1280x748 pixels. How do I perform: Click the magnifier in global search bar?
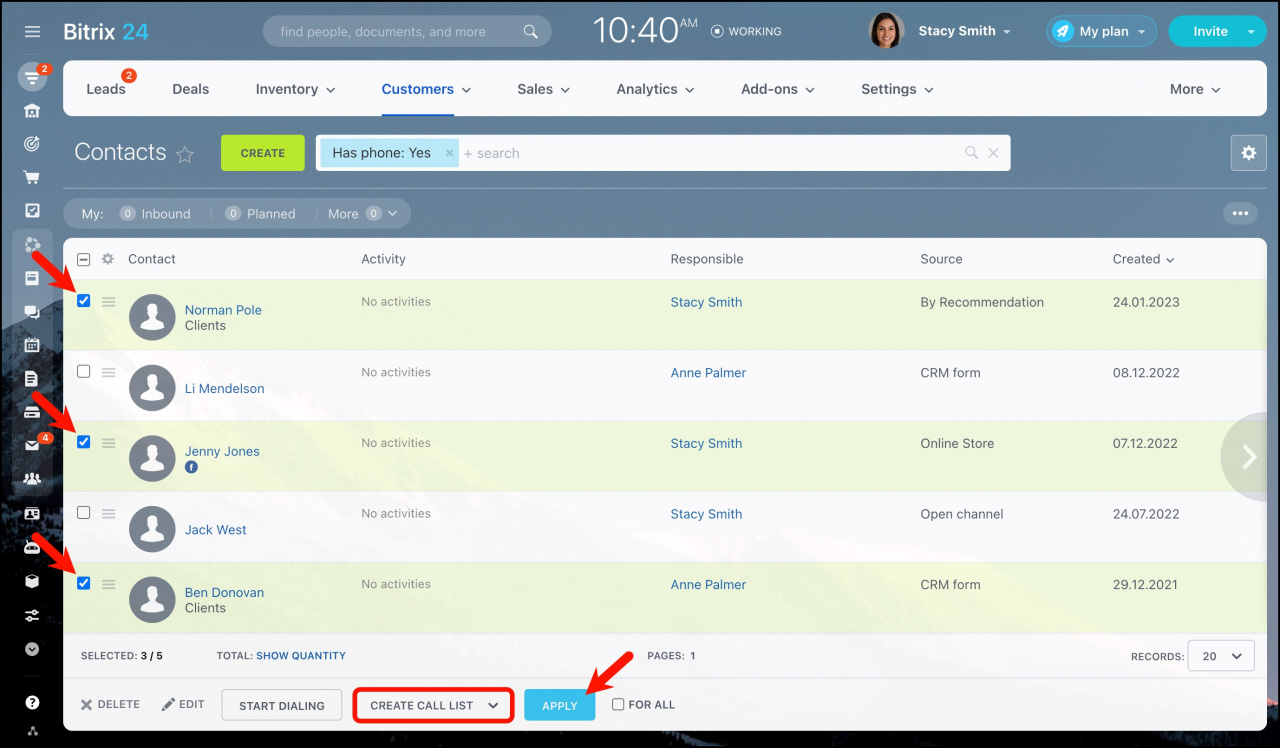tap(530, 32)
